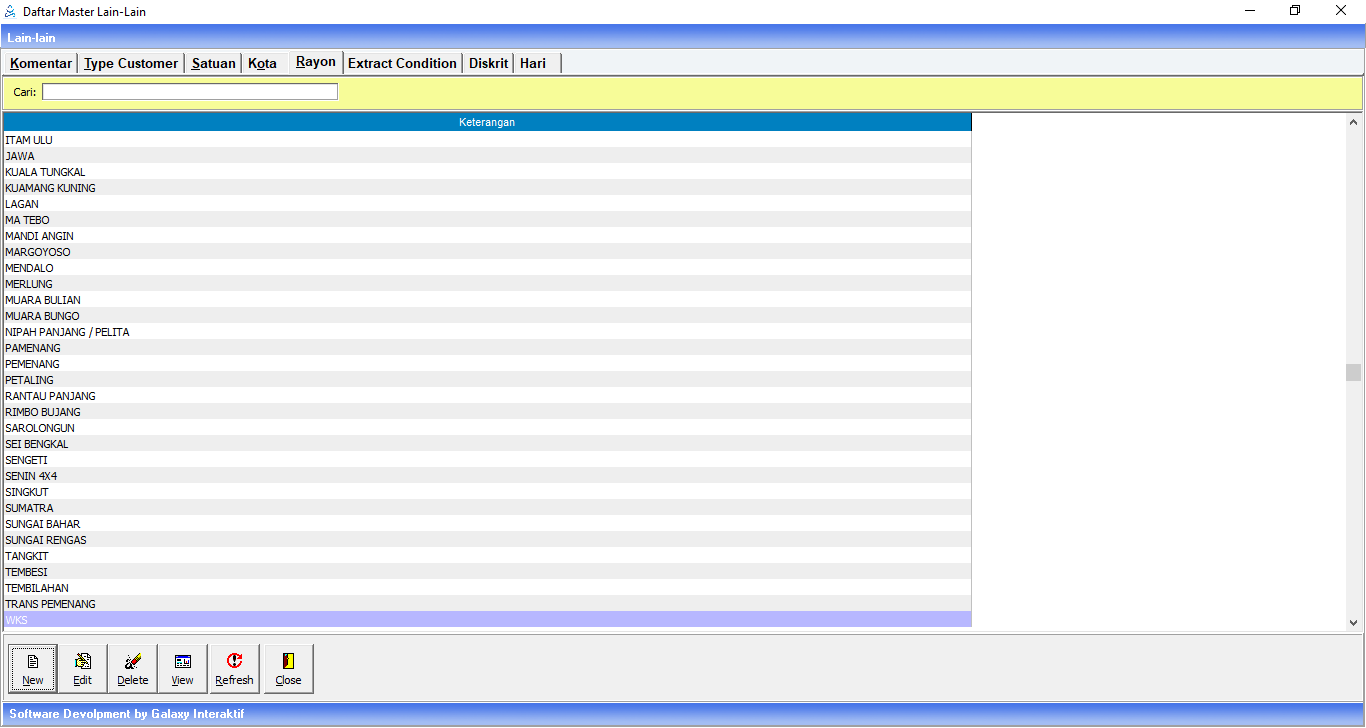This screenshot has width=1366, height=728.
Task: Switch to the Komentar tab
Action: tap(41, 63)
